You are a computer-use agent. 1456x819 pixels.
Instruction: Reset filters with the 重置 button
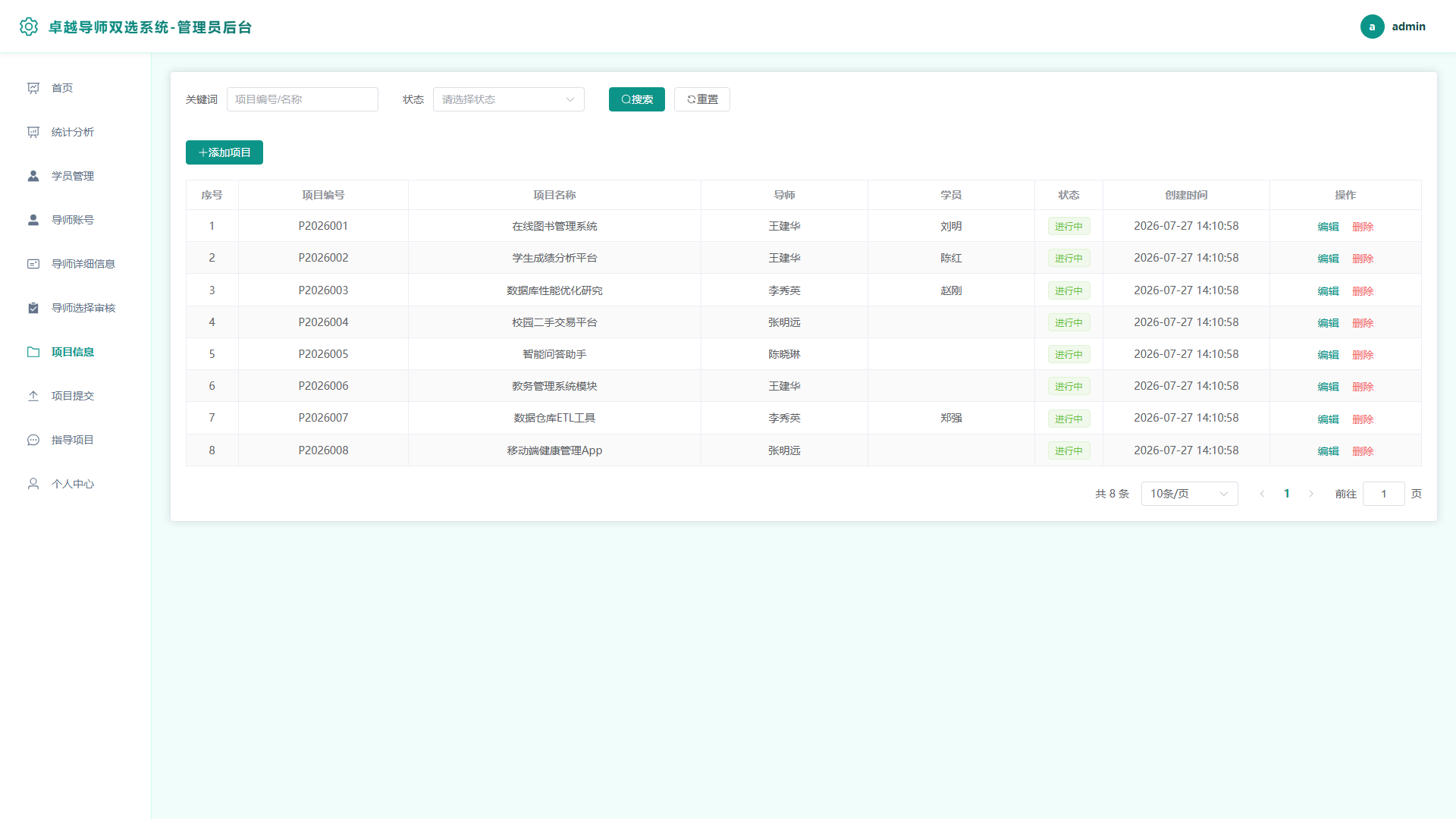coord(702,99)
